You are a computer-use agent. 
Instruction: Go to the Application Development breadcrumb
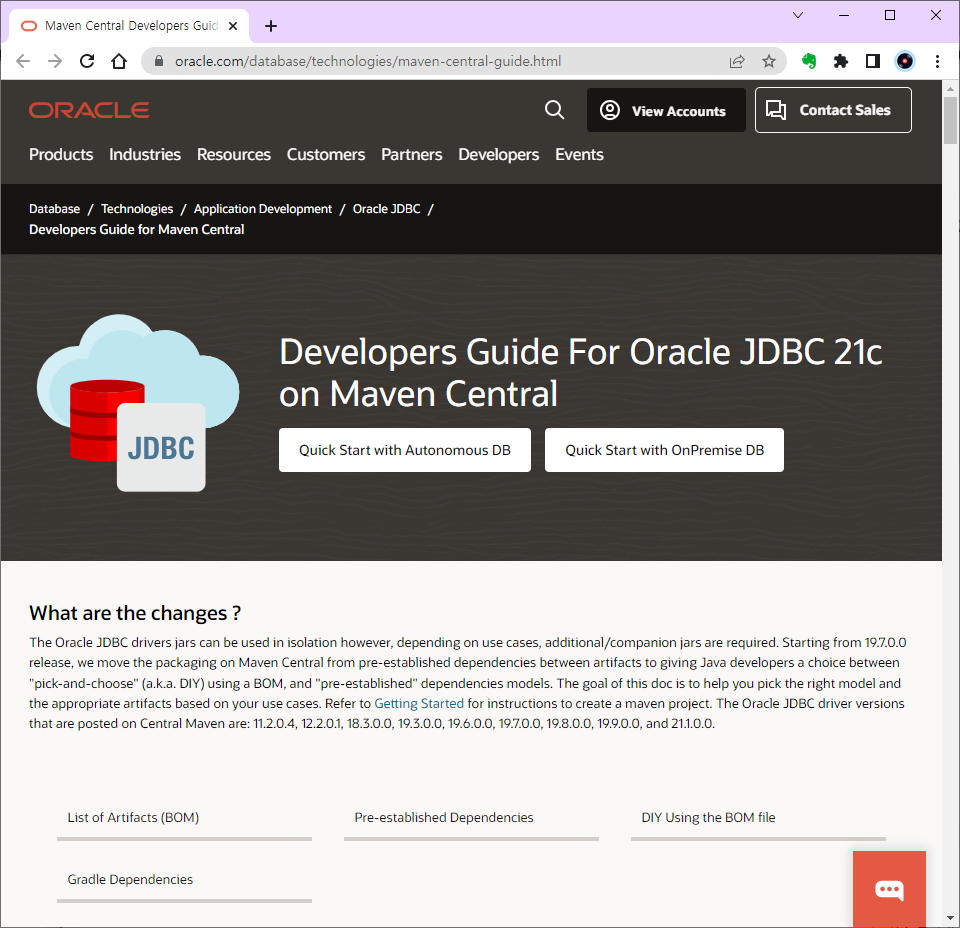263,209
